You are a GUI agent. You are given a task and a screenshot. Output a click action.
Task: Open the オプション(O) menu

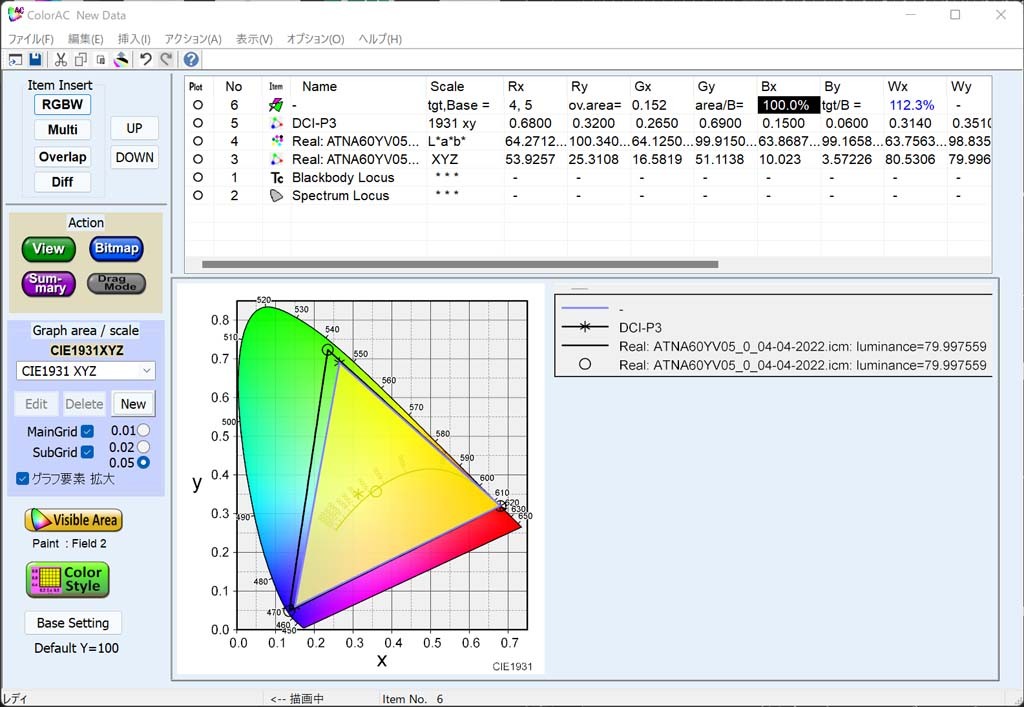tap(315, 39)
